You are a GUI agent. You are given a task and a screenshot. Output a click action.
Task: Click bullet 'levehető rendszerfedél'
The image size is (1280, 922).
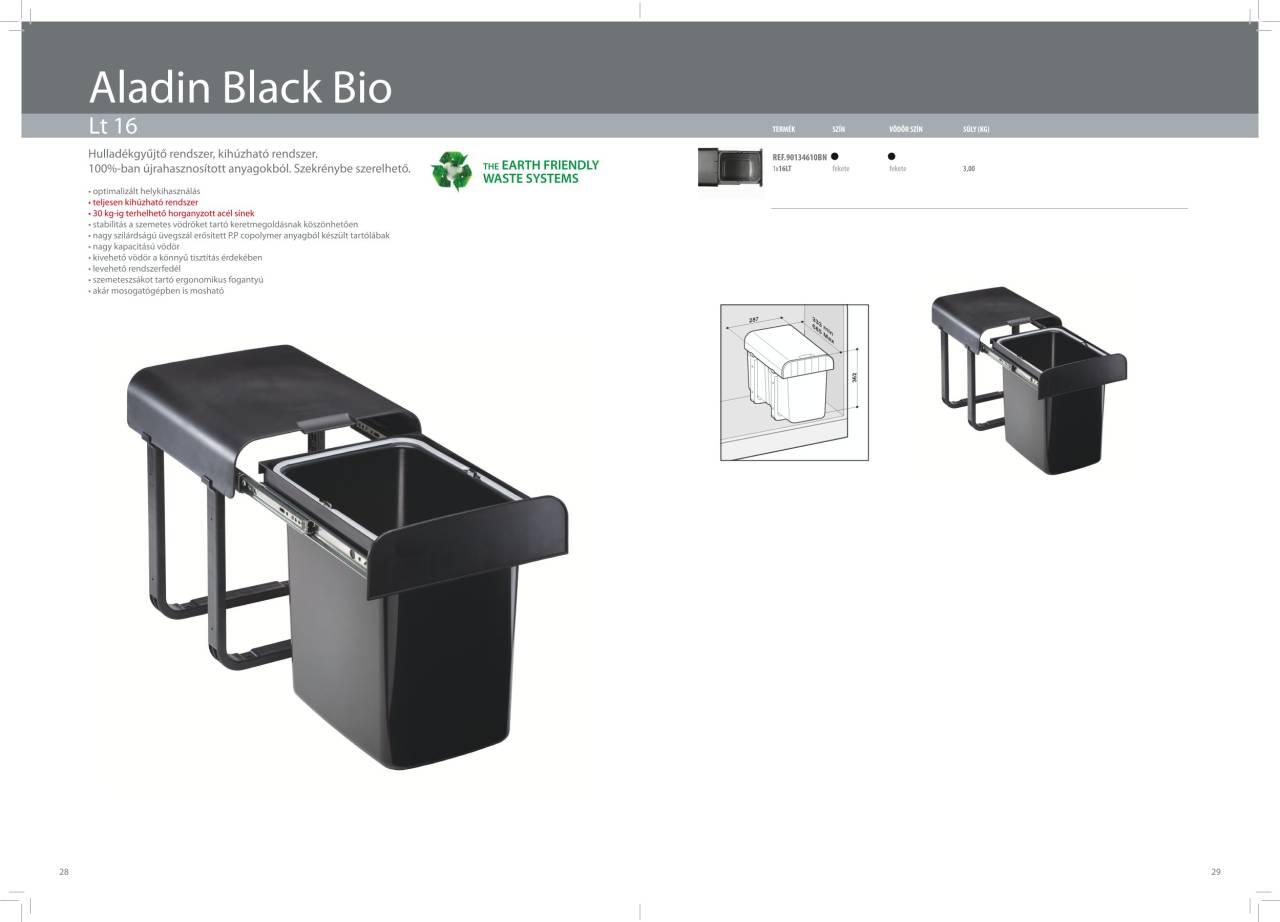135,268
